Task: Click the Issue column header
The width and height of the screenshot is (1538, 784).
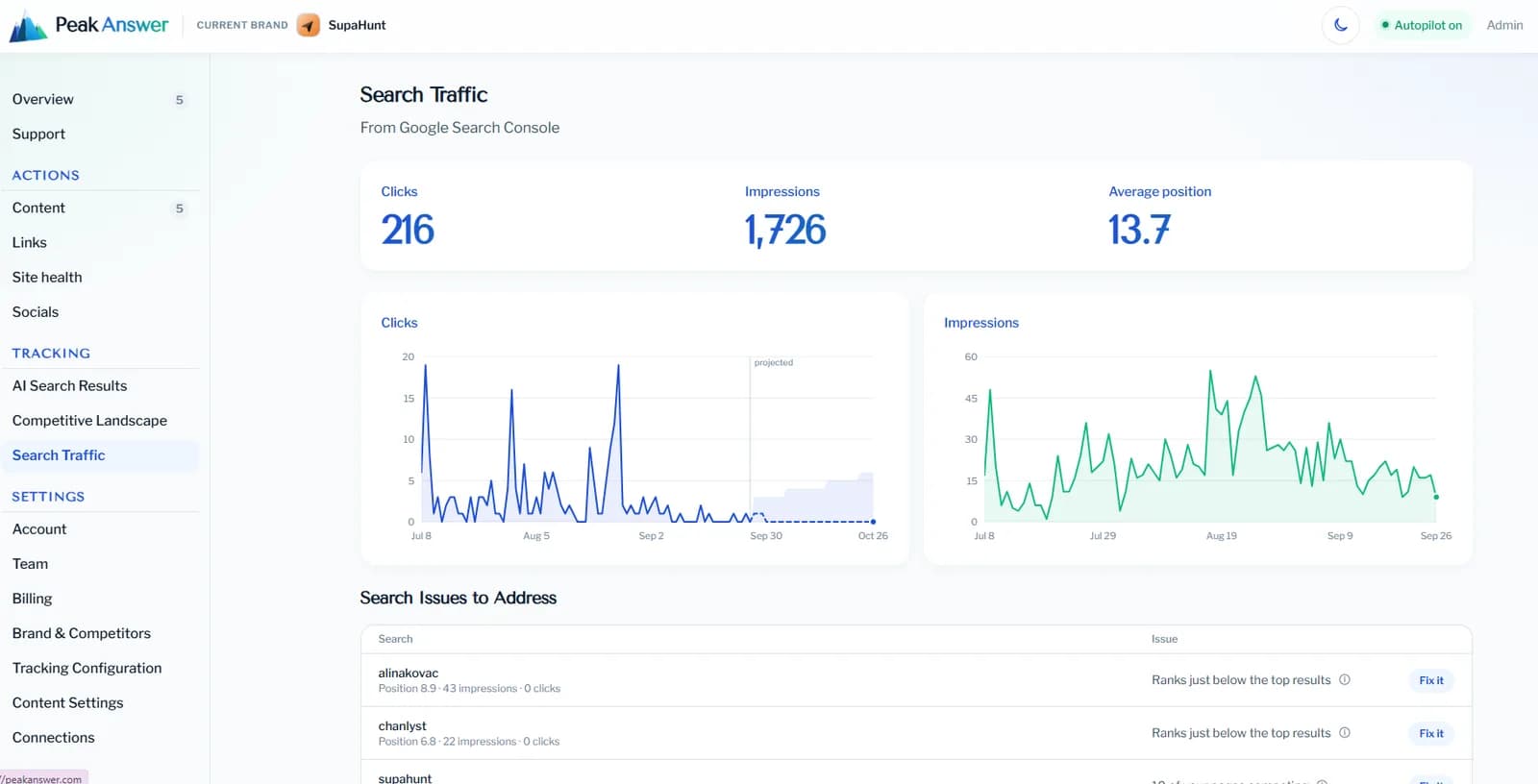Action: click(x=1164, y=639)
